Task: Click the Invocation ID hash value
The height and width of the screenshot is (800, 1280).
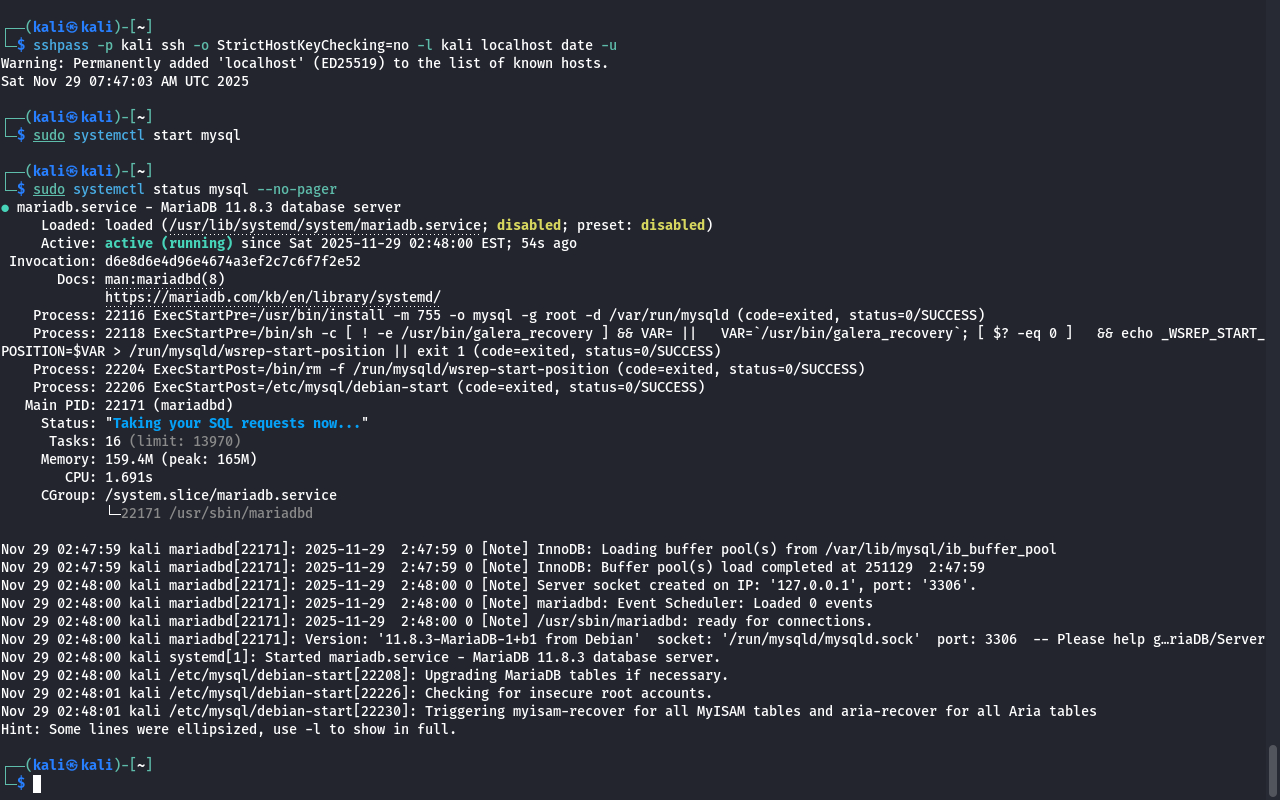Action: coord(232,262)
